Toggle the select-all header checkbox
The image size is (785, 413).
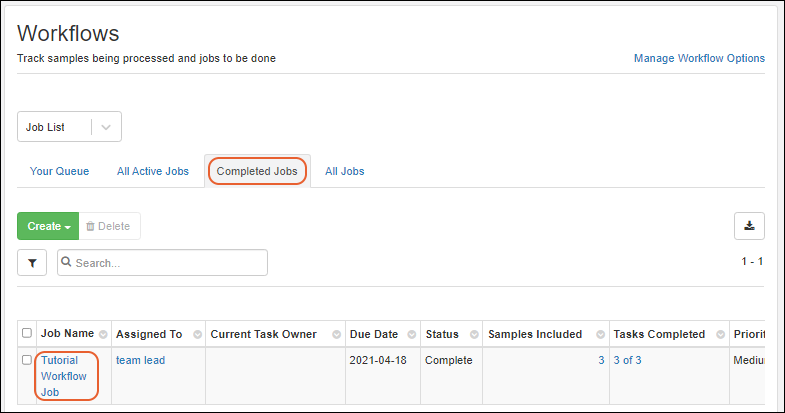27,334
